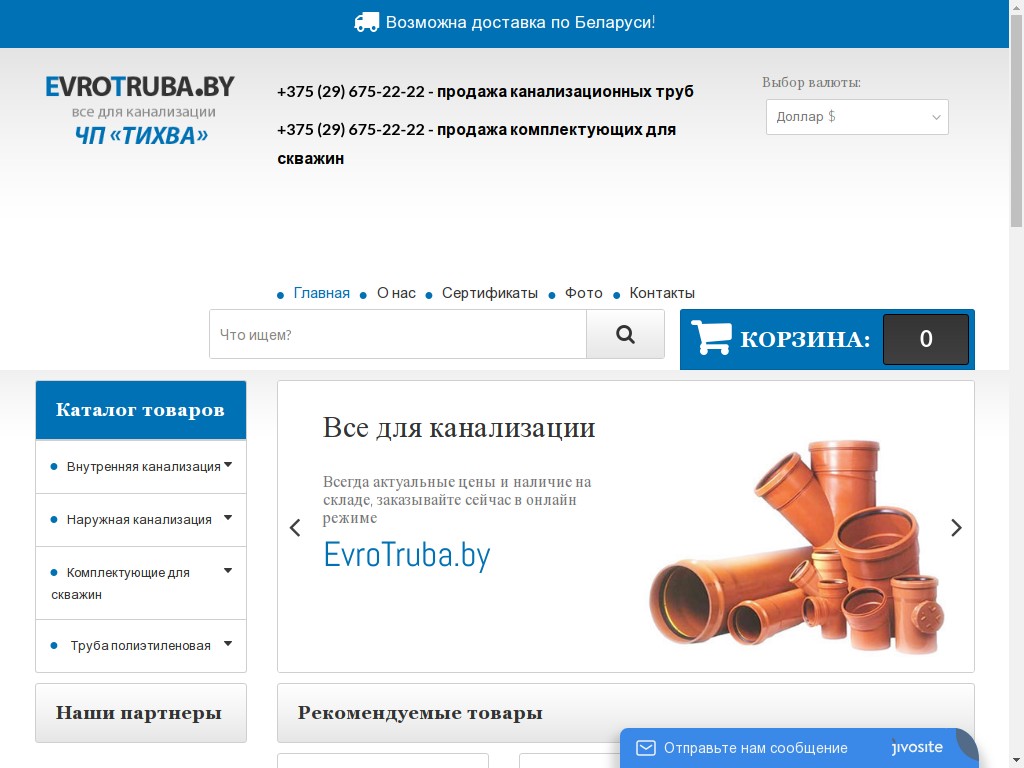Expand Комплектующие для скважин category arrow
1024x768 pixels.
[228, 571]
